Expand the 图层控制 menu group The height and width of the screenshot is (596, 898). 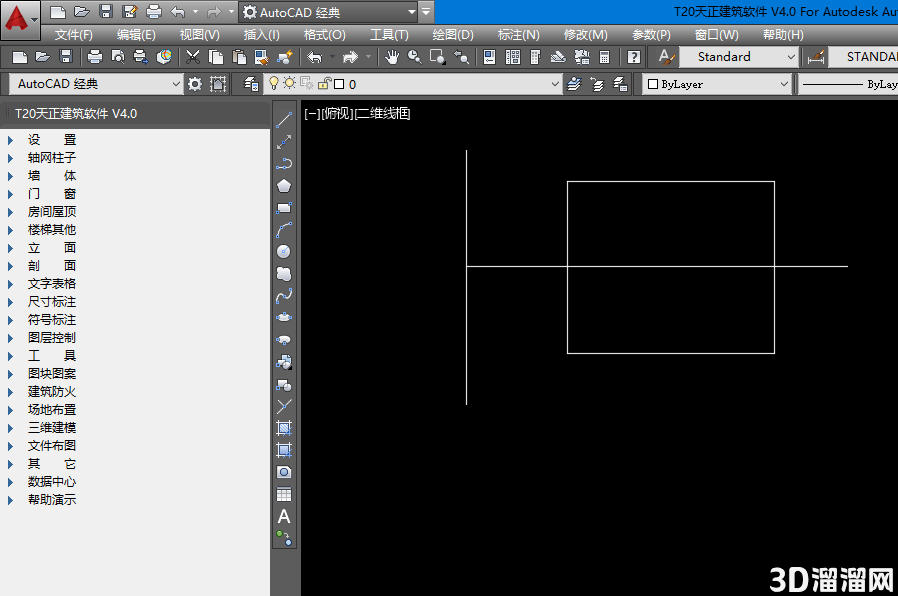[10, 338]
